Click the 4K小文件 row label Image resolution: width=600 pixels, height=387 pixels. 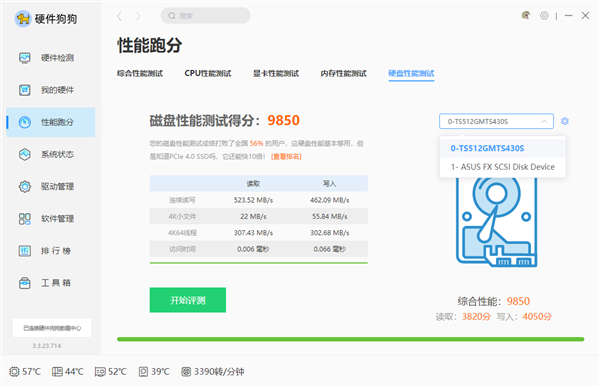182,217
